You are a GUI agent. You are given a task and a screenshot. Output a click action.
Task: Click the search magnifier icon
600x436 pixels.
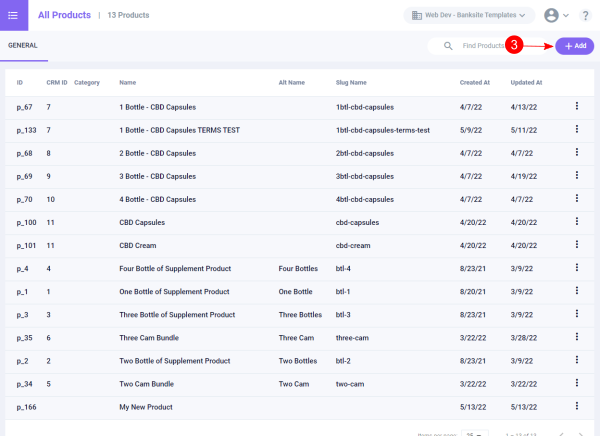click(446, 46)
